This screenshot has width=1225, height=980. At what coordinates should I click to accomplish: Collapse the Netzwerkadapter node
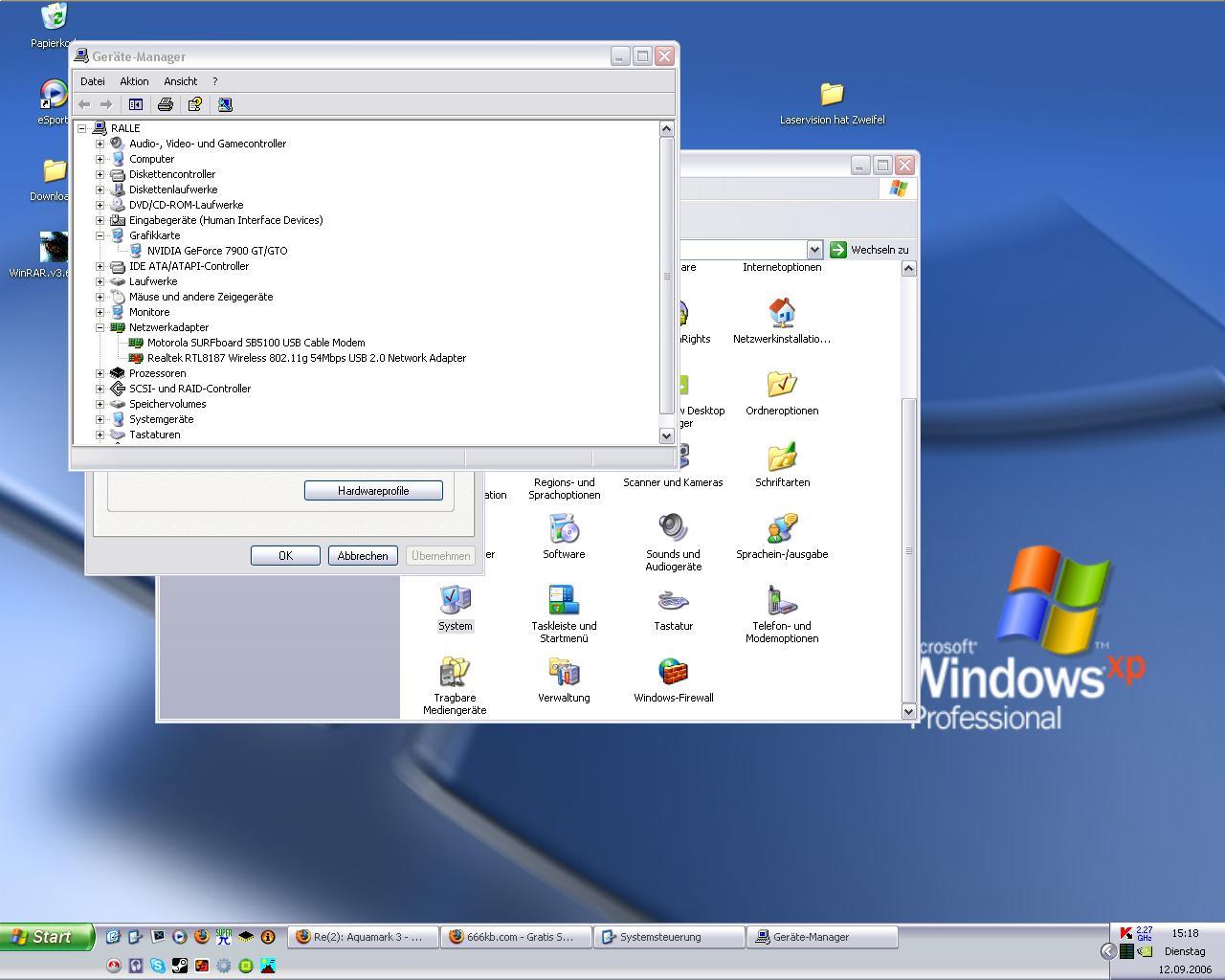100,327
